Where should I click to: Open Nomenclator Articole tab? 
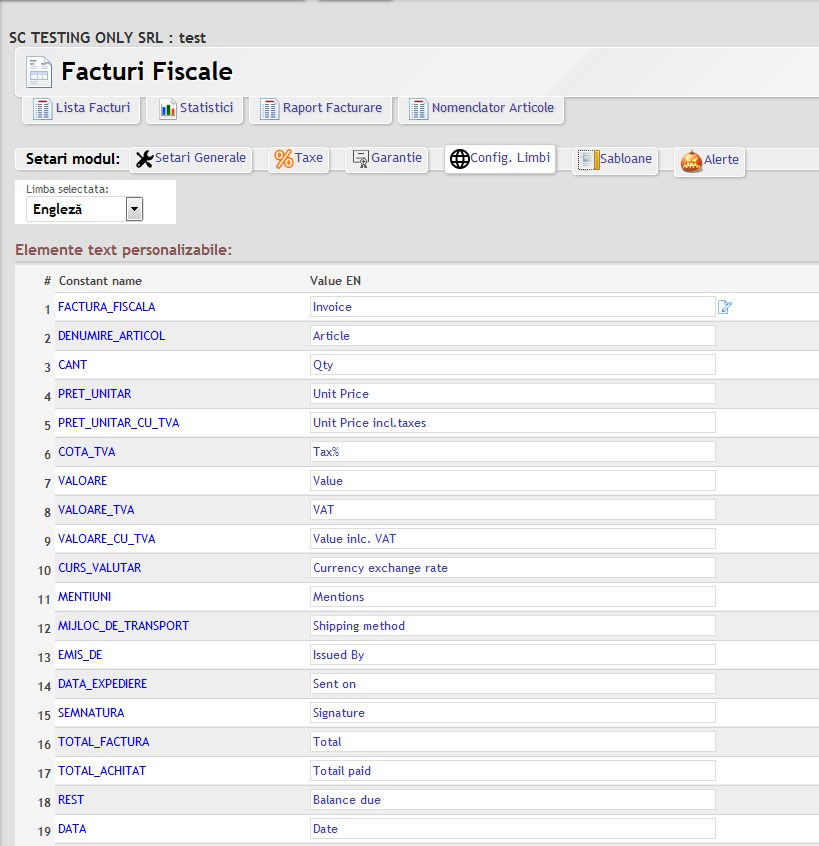click(481, 108)
